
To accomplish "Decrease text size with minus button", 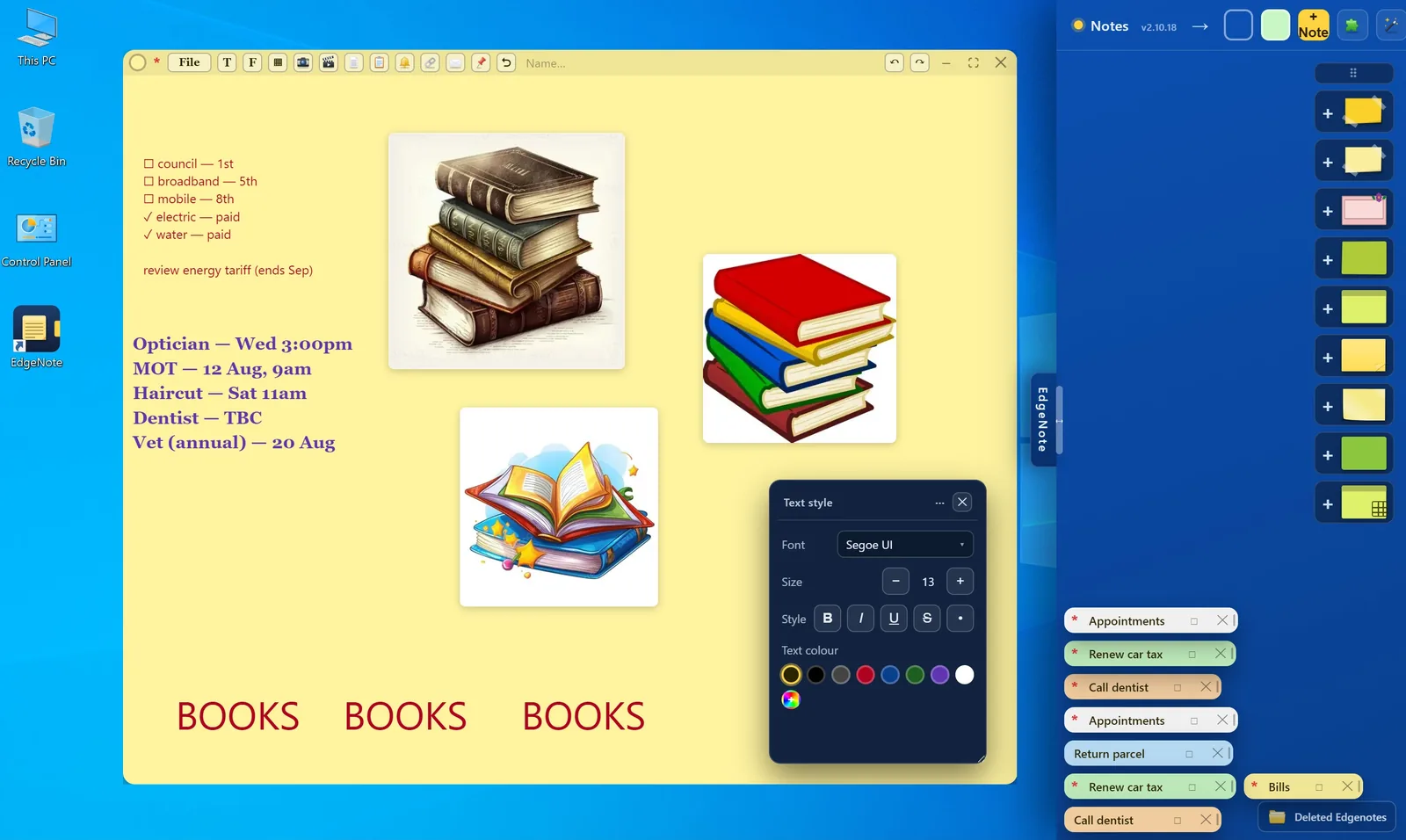I will [x=895, y=582].
